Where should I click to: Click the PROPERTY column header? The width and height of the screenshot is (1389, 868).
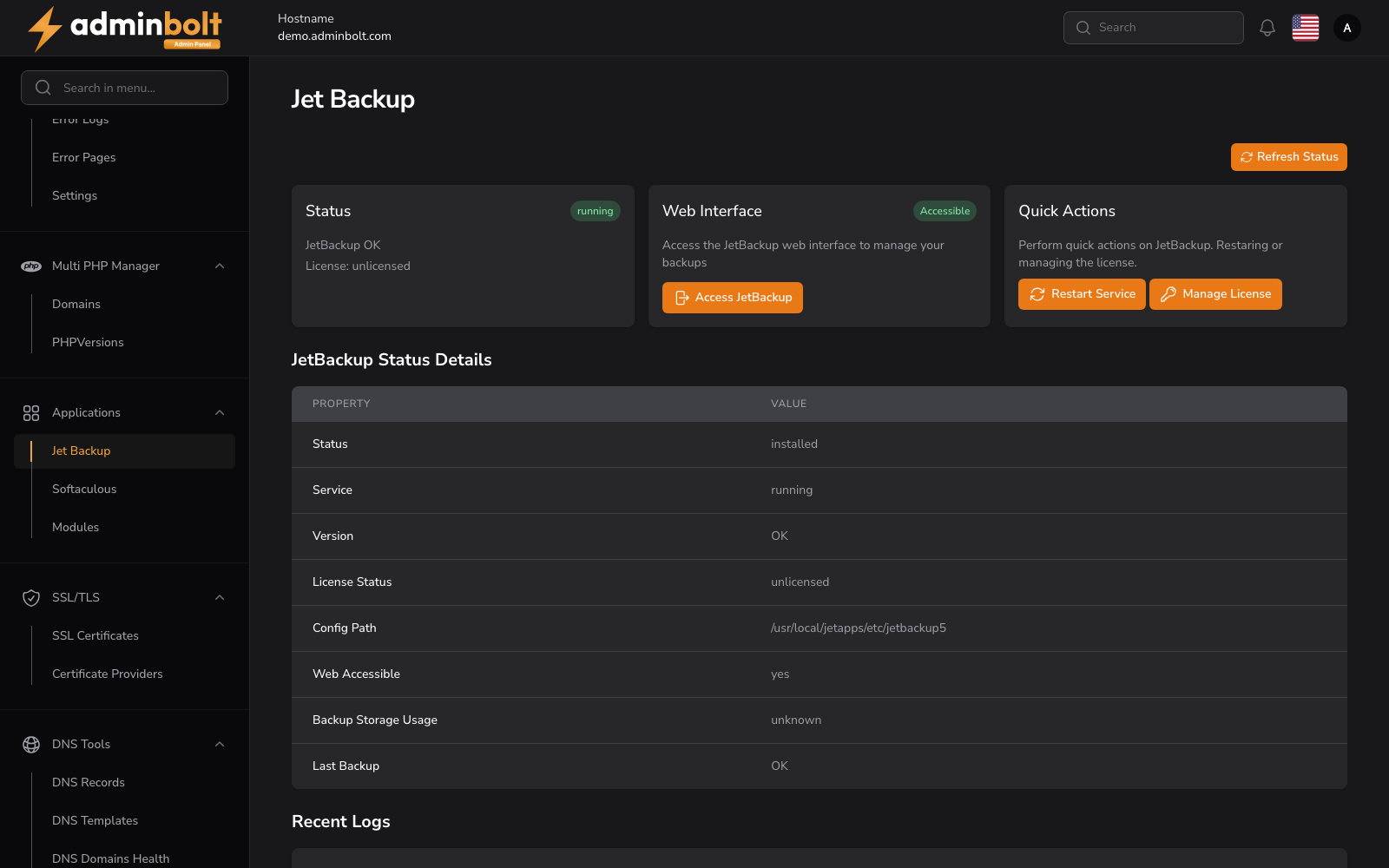click(341, 404)
